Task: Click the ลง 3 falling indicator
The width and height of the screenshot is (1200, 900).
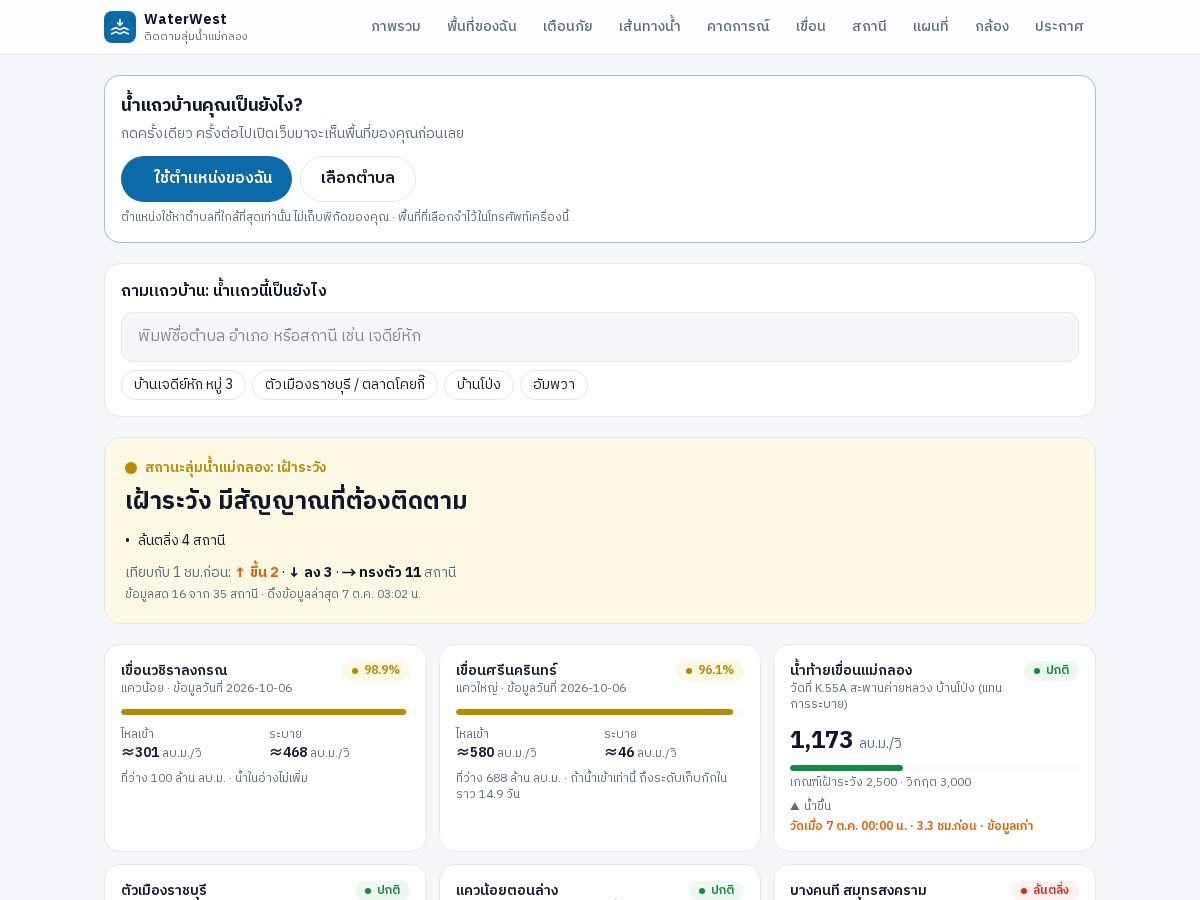Action: point(310,572)
